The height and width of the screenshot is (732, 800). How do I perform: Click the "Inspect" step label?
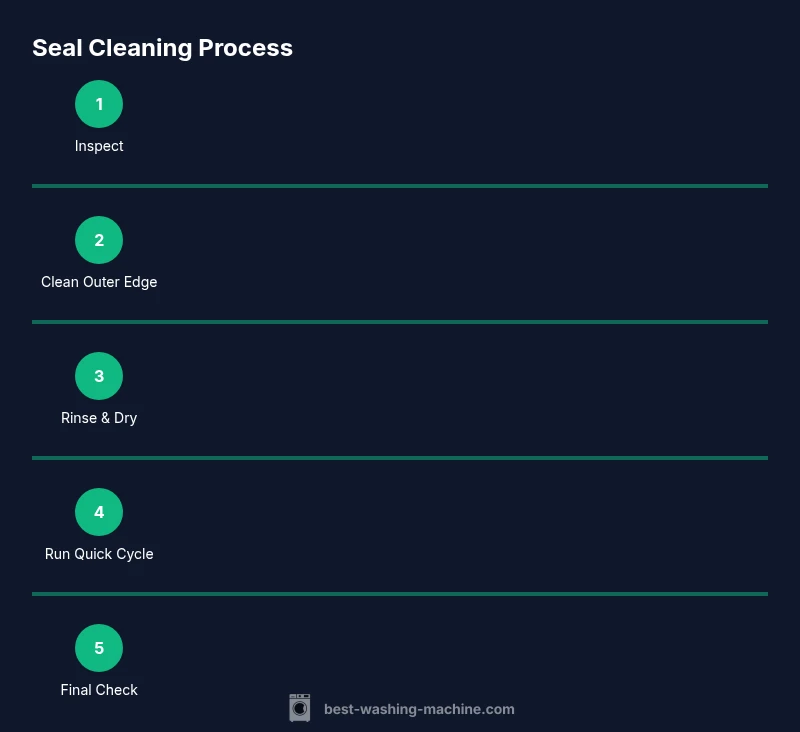tap(99, 146)
